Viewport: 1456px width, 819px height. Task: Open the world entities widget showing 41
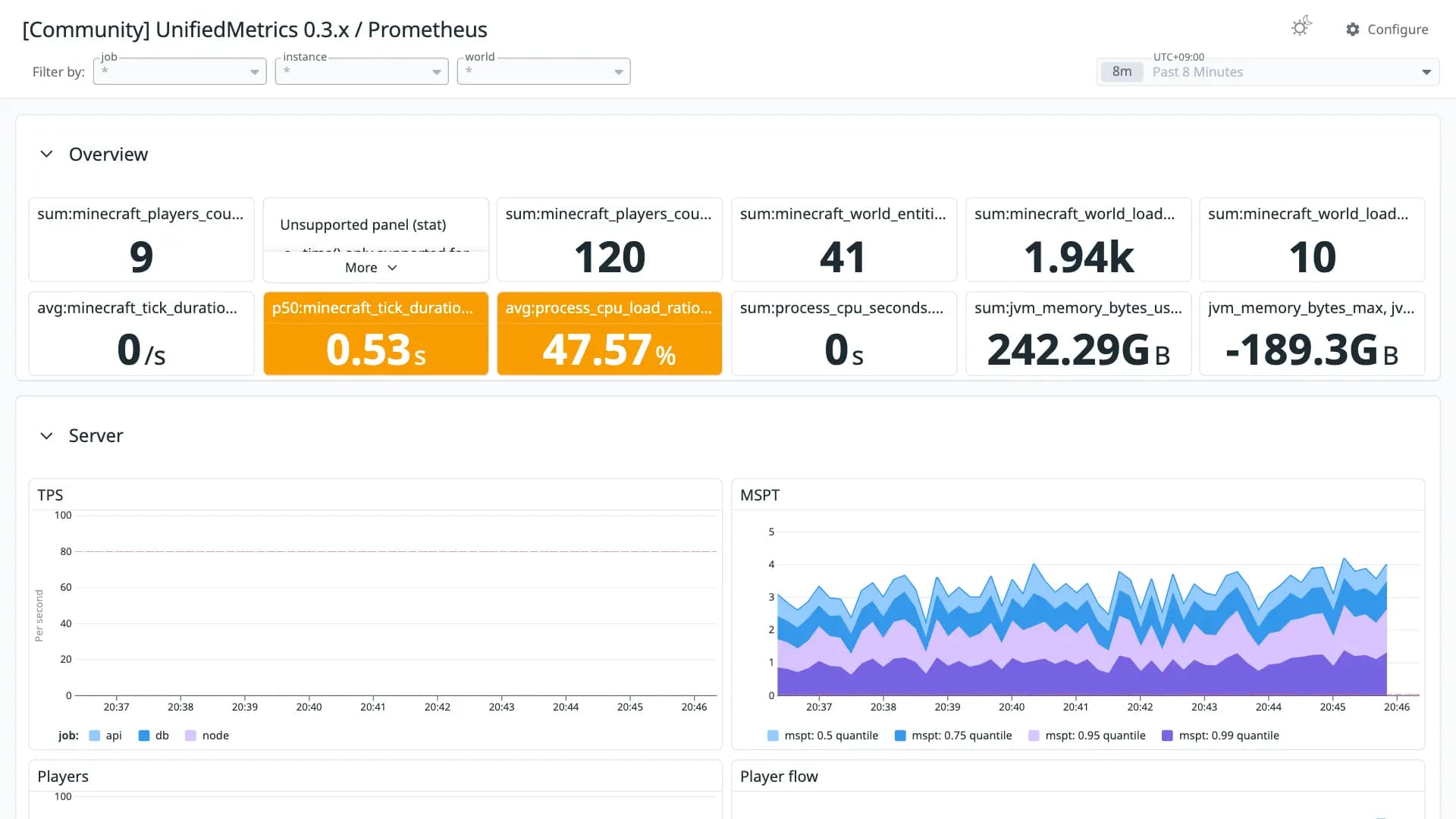click(x=844, y=240)
